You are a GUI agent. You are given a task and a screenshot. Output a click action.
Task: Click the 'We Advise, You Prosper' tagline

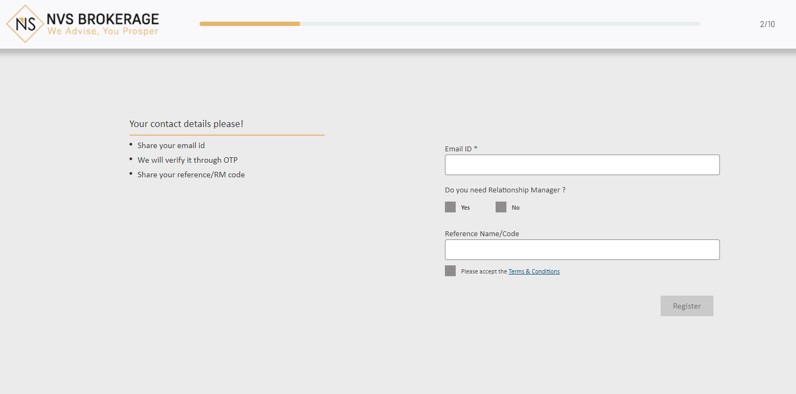(x=103, y=31)
